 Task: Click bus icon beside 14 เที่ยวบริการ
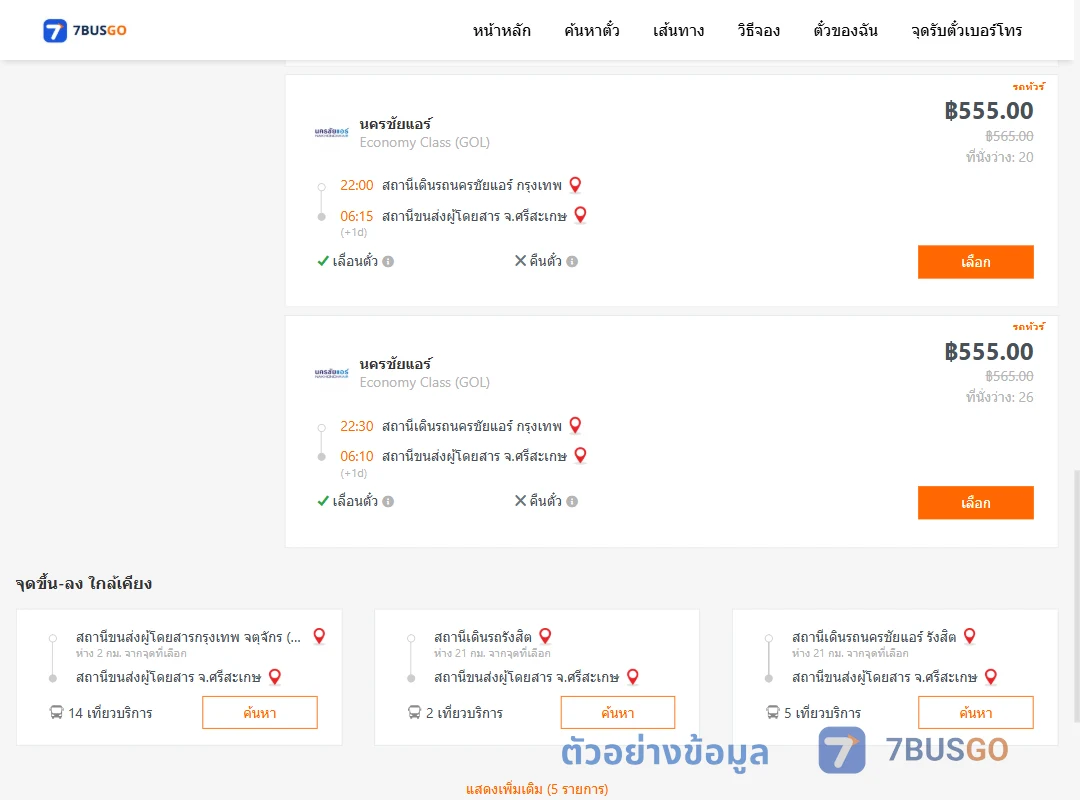56,712
